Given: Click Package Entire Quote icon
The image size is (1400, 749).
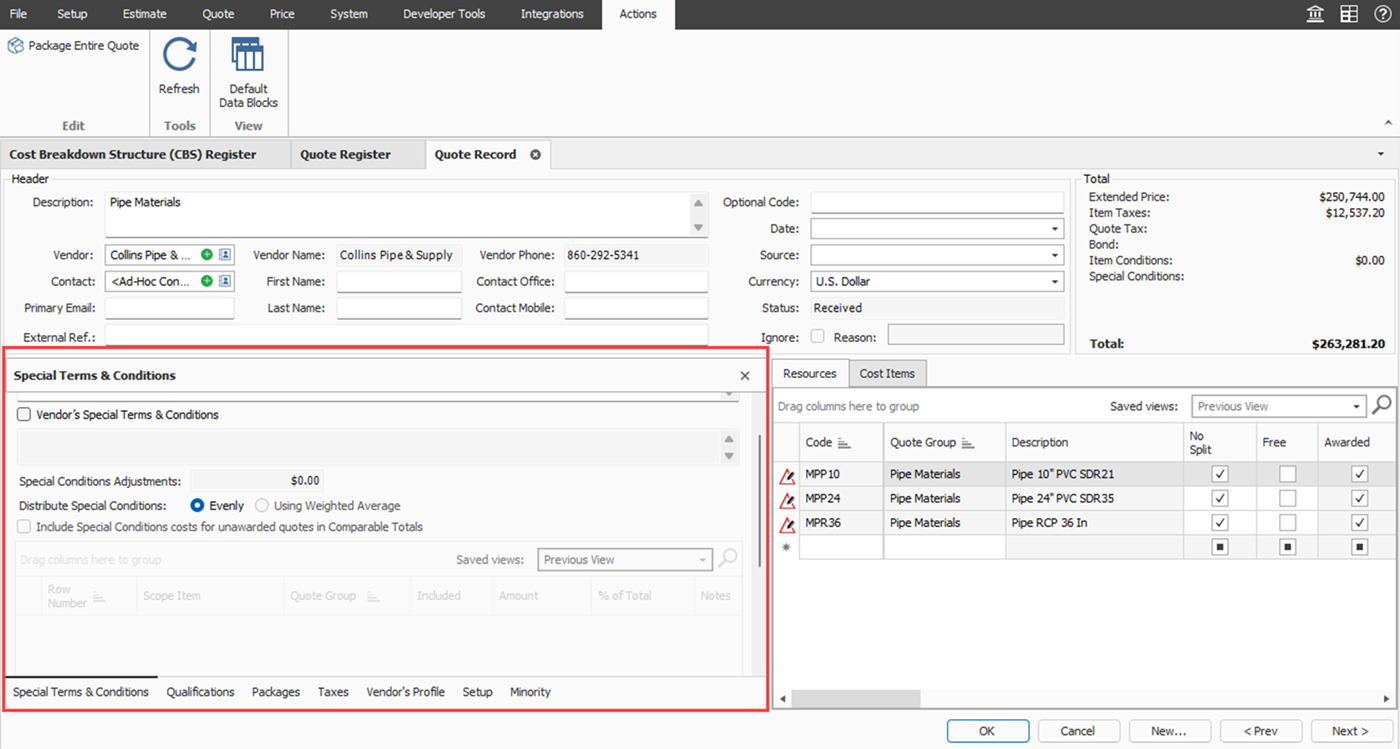Looking at the screenshot, I should [16, 46].
